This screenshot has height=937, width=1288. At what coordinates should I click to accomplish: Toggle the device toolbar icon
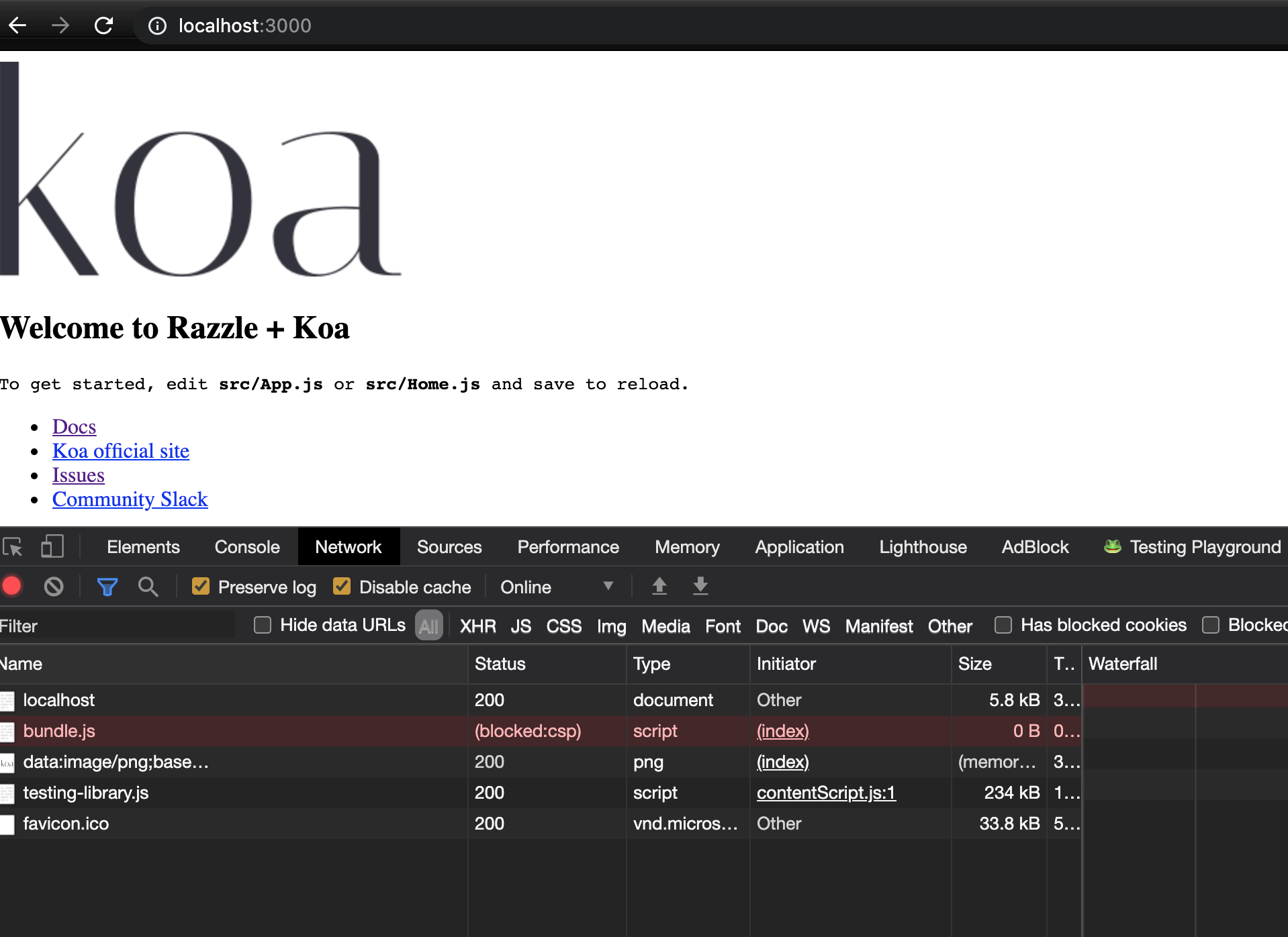point(52,546)
